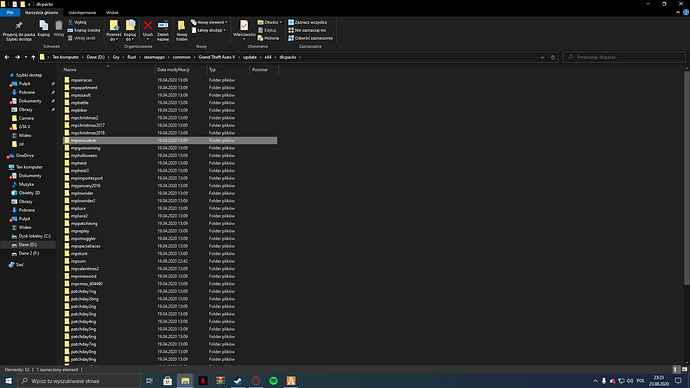Open Microsoft Store from the taskbar
Viewport: 690px width, 388px height.
pyautogui.click(x=168, y=381)
